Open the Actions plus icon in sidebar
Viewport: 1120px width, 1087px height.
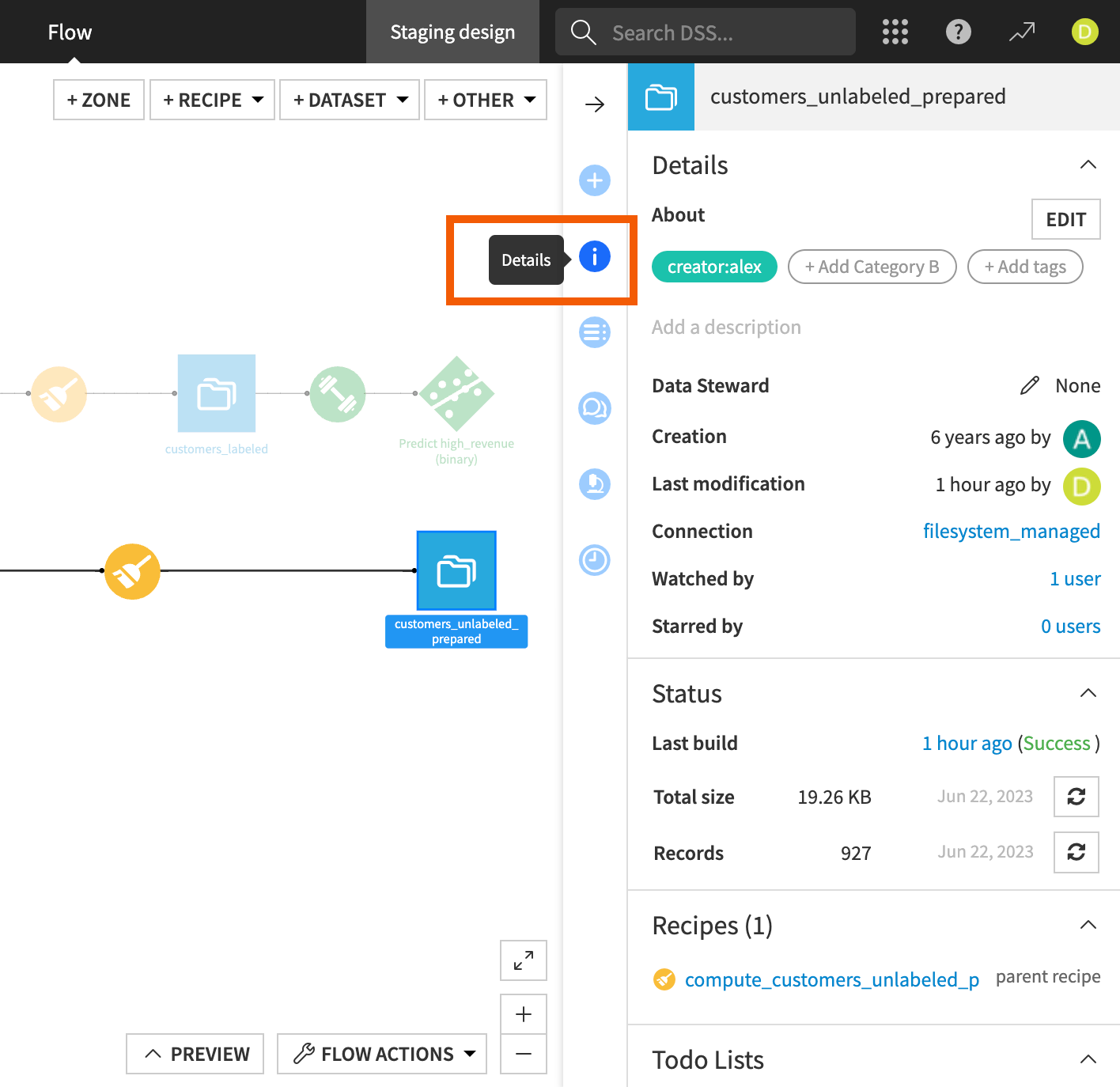[595, 180]
